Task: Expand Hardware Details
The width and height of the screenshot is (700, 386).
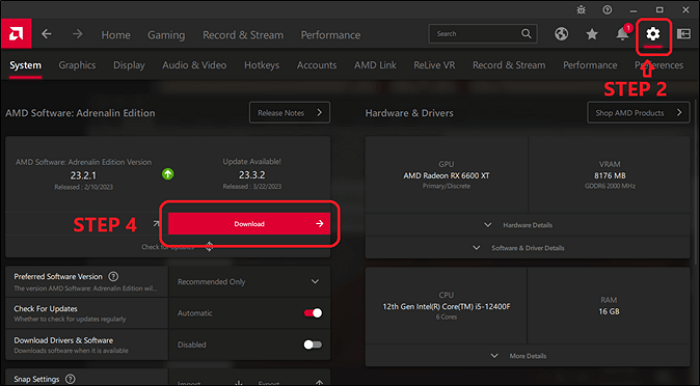Action: point(528,225)
